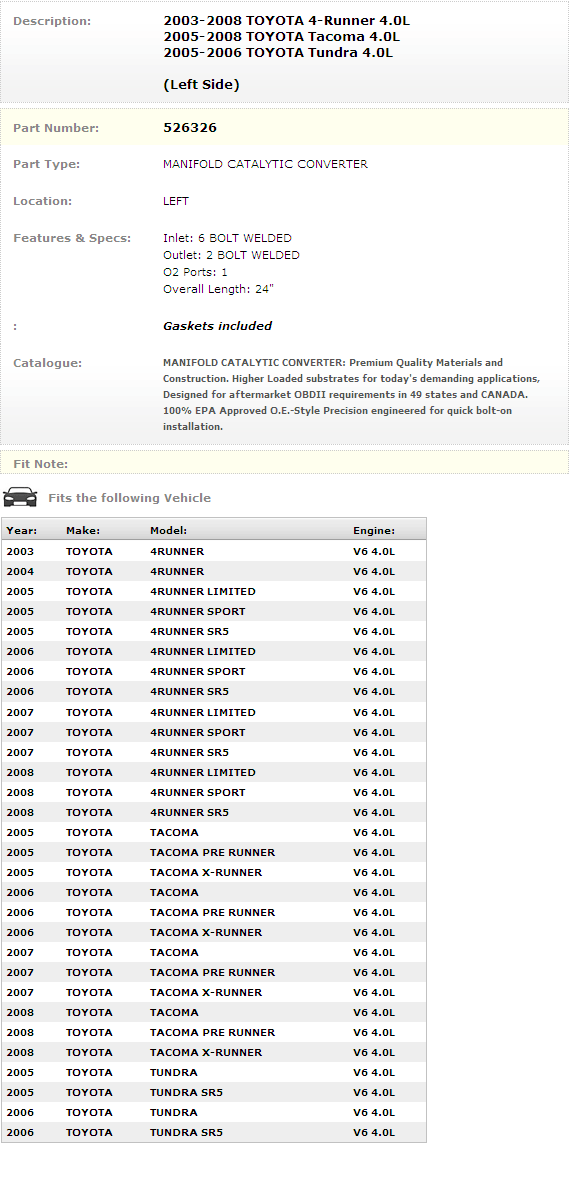Screen dimensions: 570x1179
Task: Click the Year column header
Action: tap(22, 530)
